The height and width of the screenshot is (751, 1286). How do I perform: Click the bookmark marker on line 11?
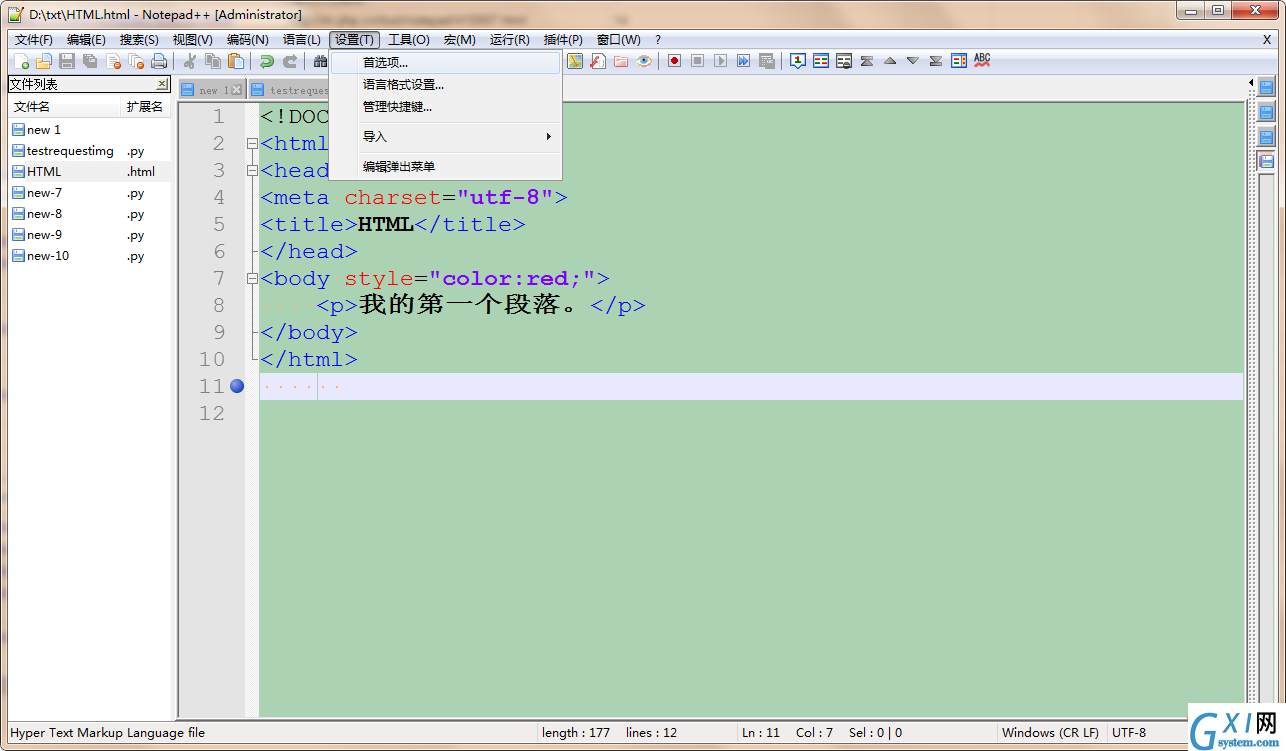pyautogui.click(x=237, y=386)
